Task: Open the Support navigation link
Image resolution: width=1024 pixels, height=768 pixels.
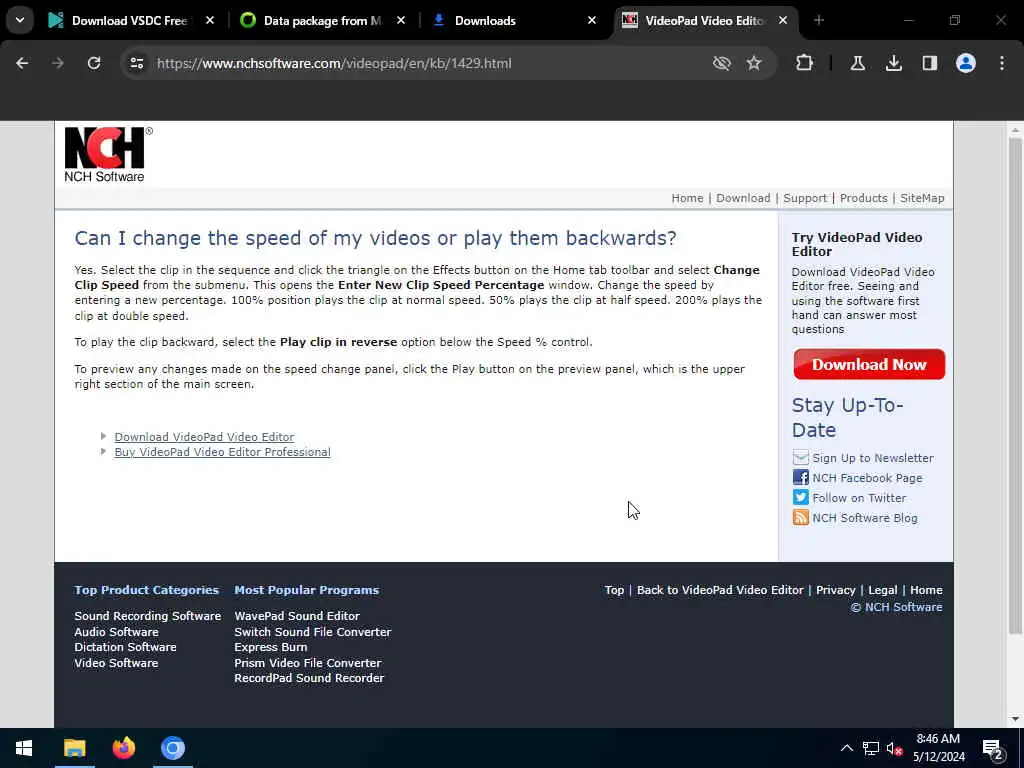Action: (805, 198)
